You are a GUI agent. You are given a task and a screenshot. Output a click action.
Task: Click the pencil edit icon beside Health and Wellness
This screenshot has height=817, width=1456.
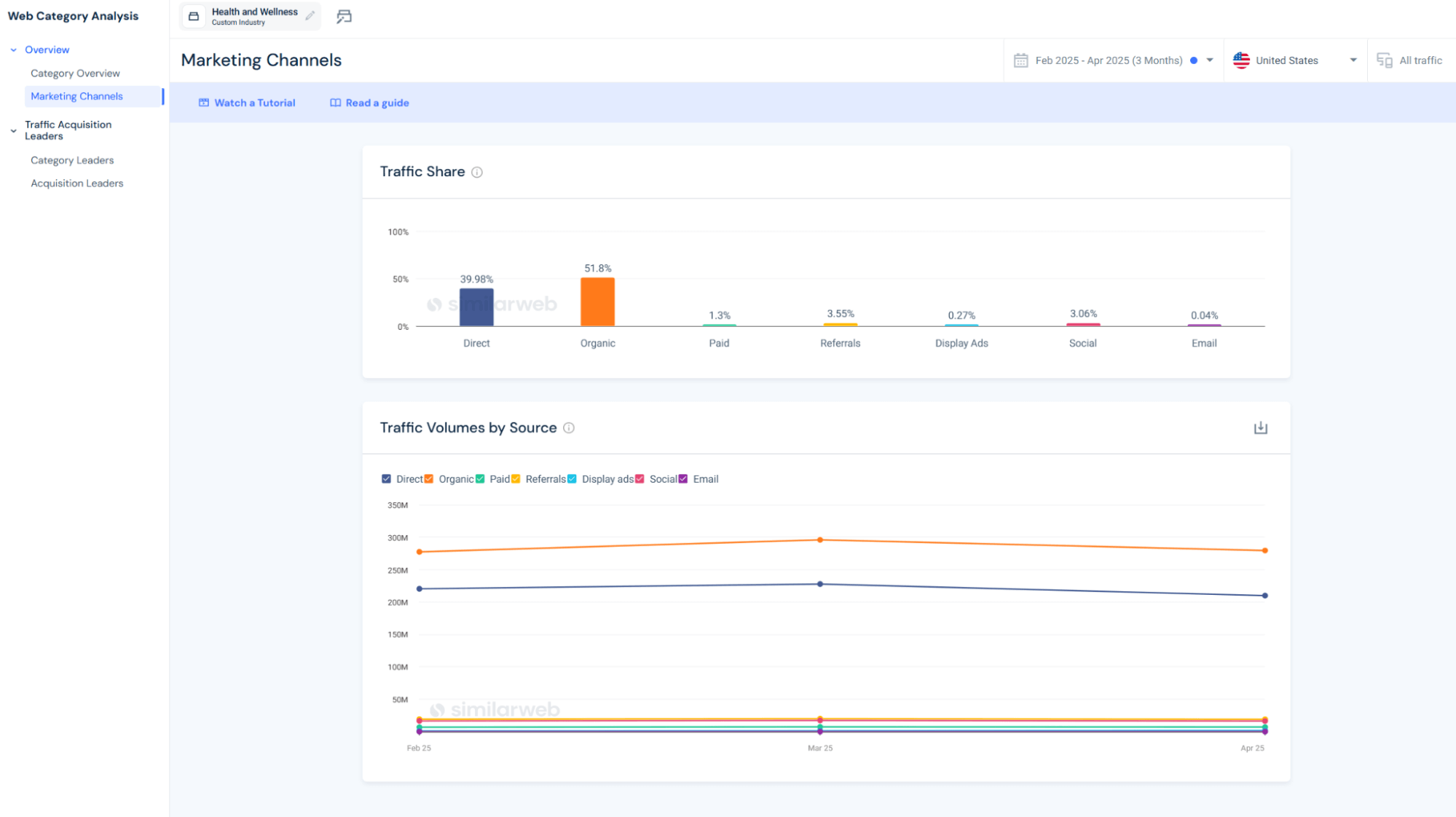(x=310, y=16)
